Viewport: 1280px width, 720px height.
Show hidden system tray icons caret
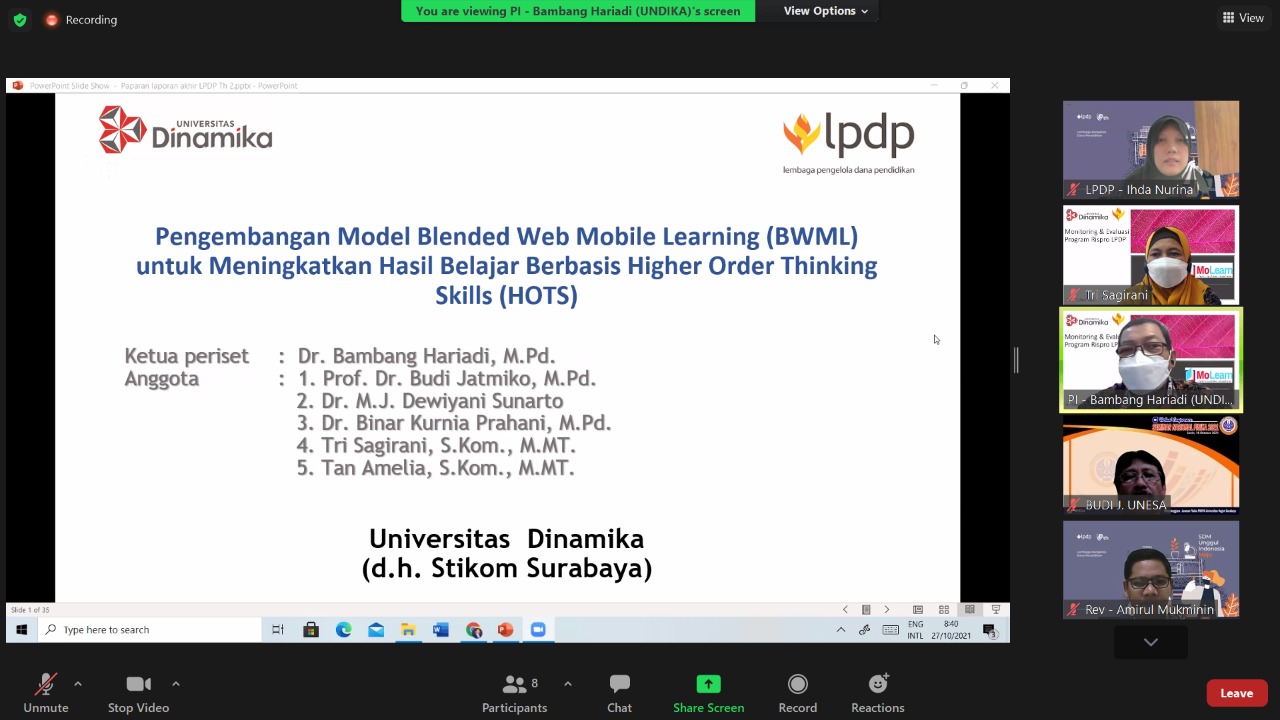[x=841, y=629]
